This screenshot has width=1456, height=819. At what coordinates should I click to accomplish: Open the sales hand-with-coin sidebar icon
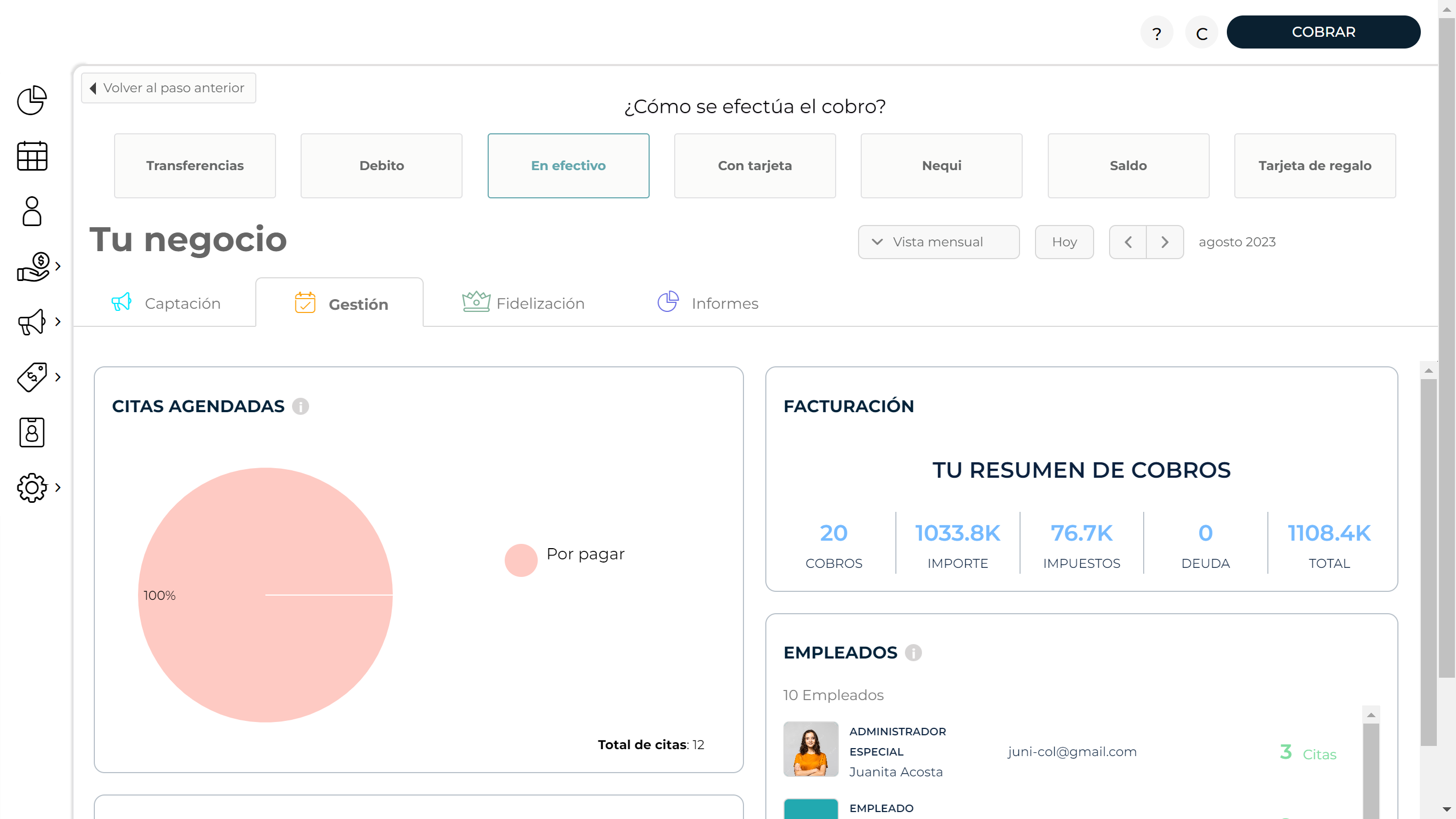tap(33, 267)
